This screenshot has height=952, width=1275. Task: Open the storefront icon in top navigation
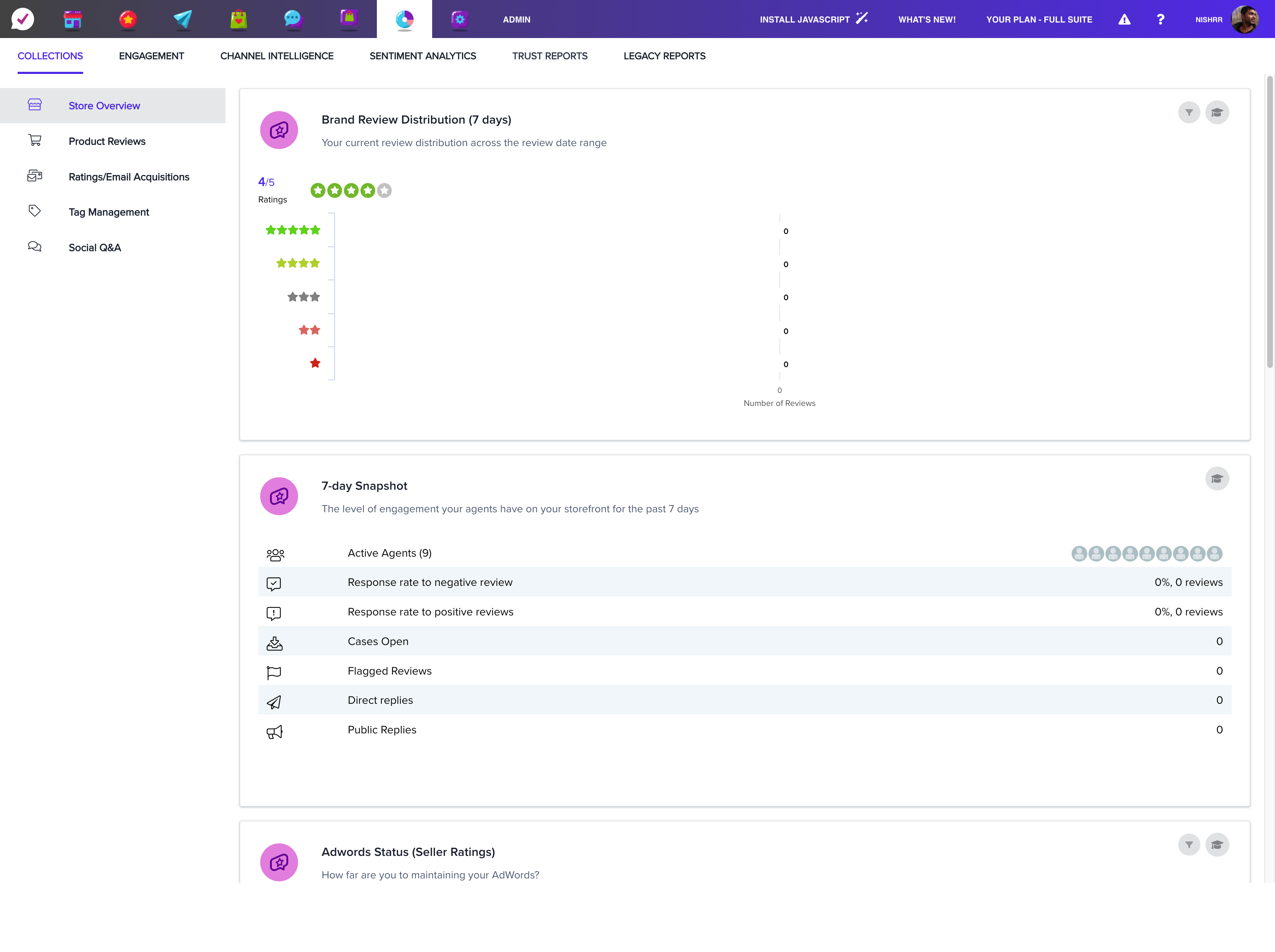coord(73,20)
